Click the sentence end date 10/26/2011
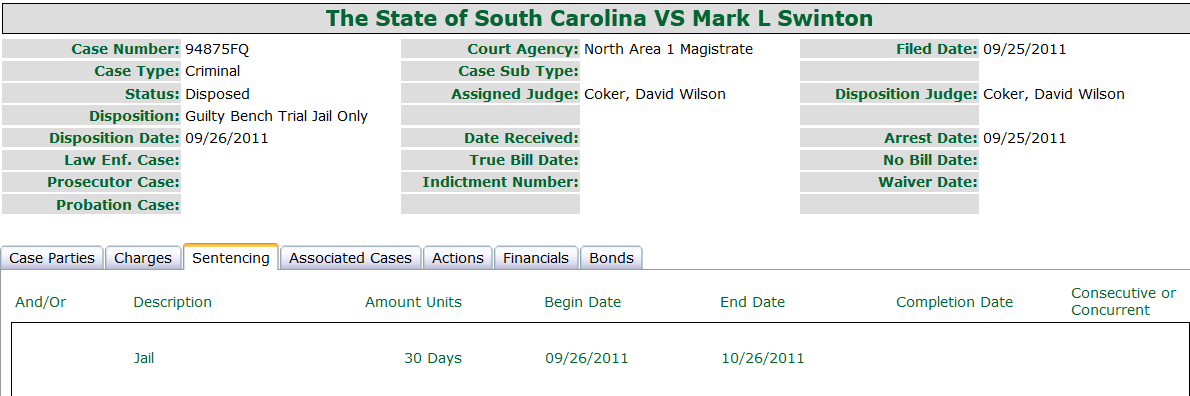The width and height of the screenshot is (1190, 396). [x=762, y=358]
